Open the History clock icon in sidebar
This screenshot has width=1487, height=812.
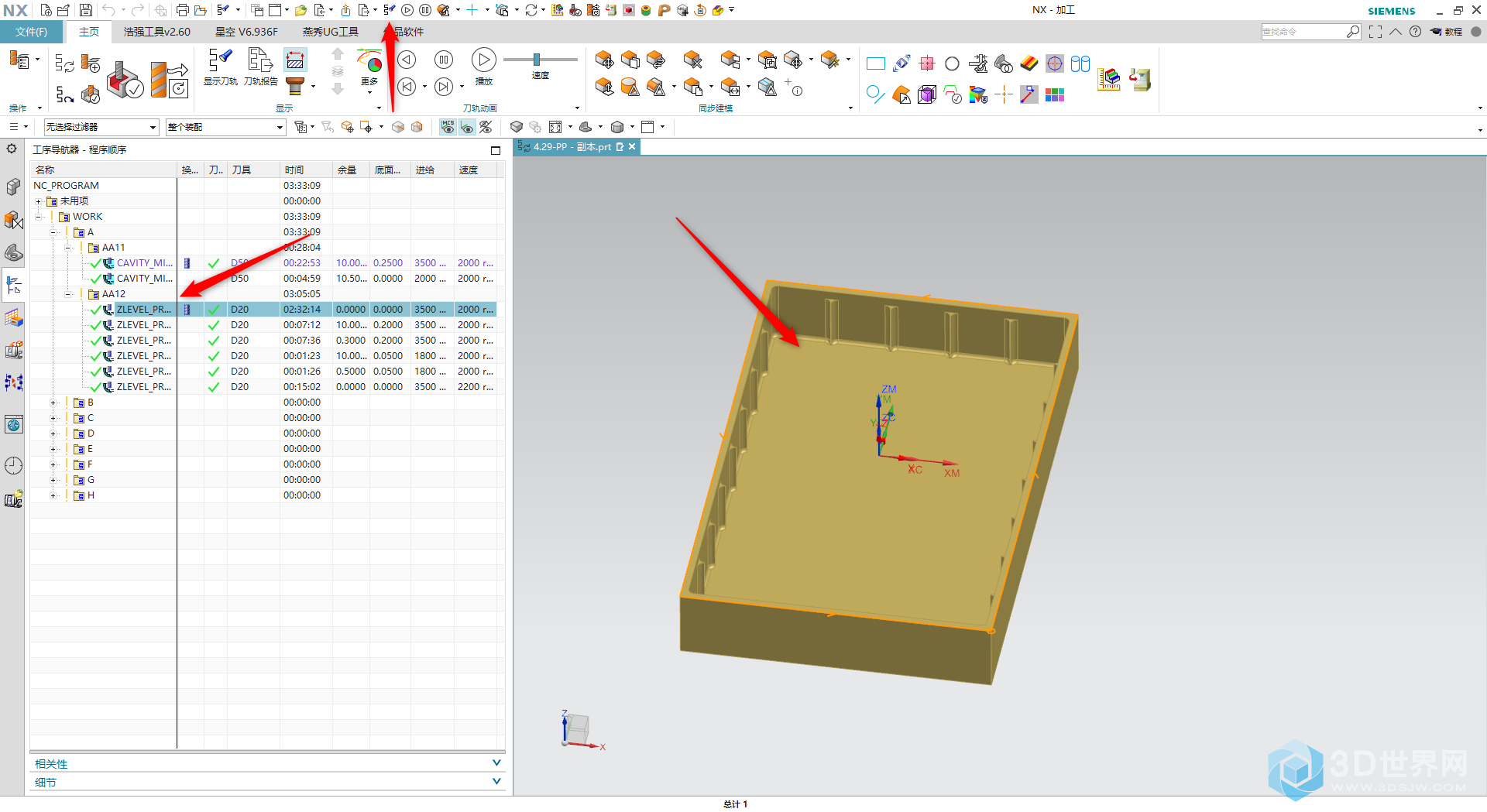pos(13,465)
